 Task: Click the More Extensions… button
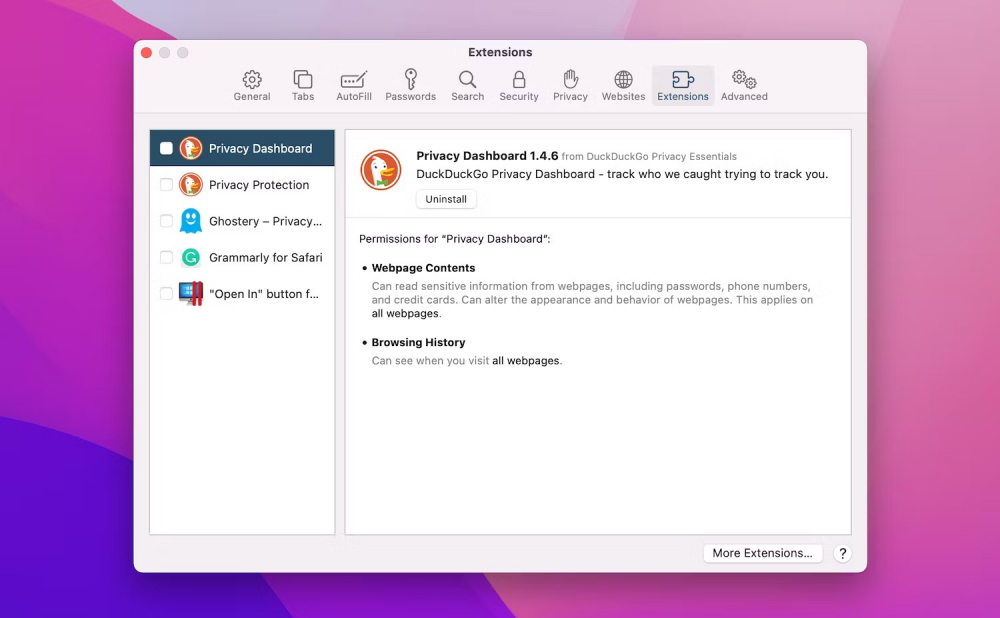[762, 553]
